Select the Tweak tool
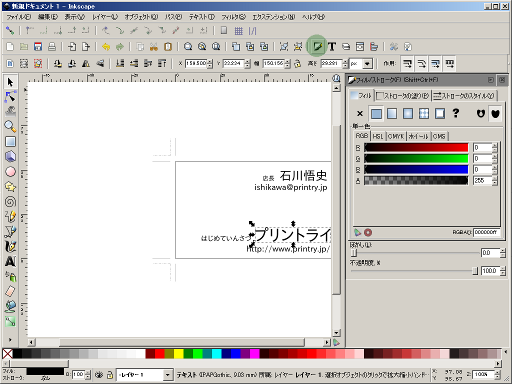This screenshot has width=512, height=384. coord(10,112)
